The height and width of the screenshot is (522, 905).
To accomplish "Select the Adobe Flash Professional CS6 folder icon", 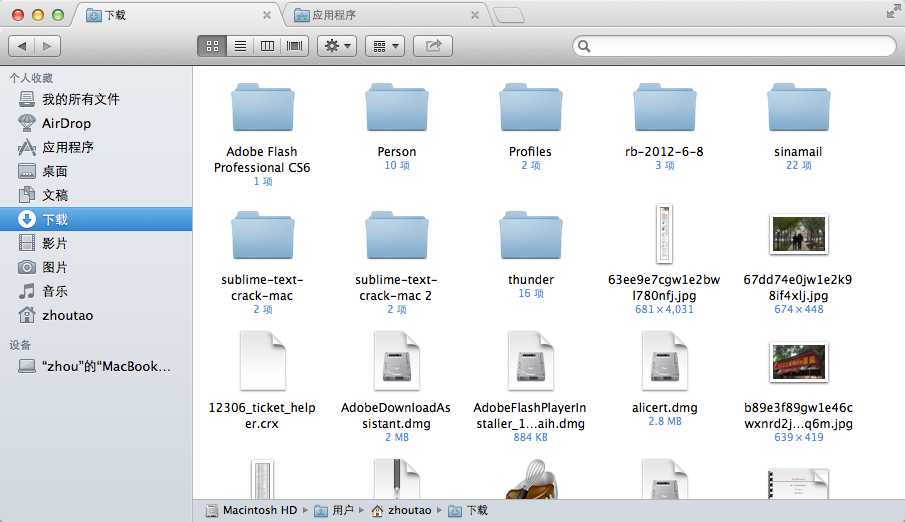I will (x=263, y=107).
